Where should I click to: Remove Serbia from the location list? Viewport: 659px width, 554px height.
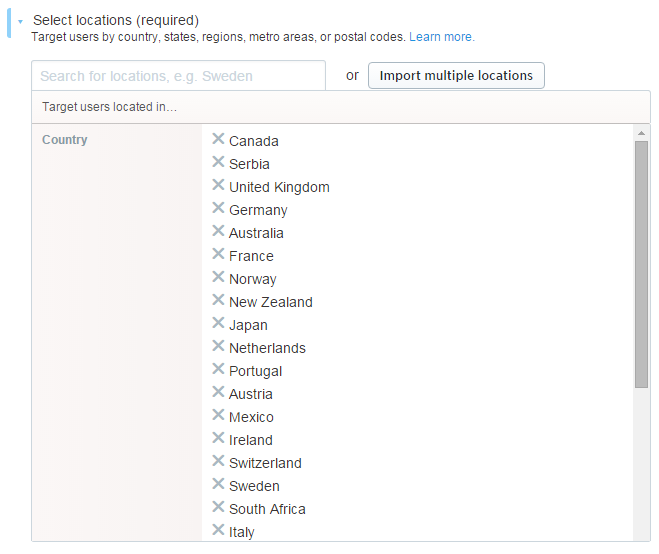coord(218,162)
